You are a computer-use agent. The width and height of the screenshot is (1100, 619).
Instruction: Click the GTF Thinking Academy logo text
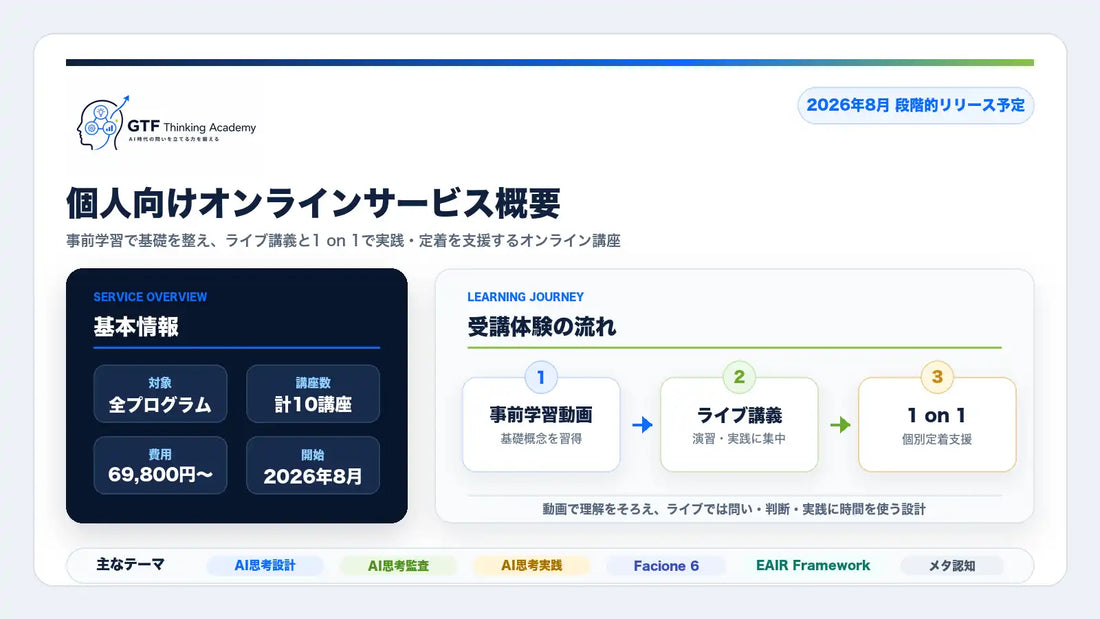(x=192, y=127)
